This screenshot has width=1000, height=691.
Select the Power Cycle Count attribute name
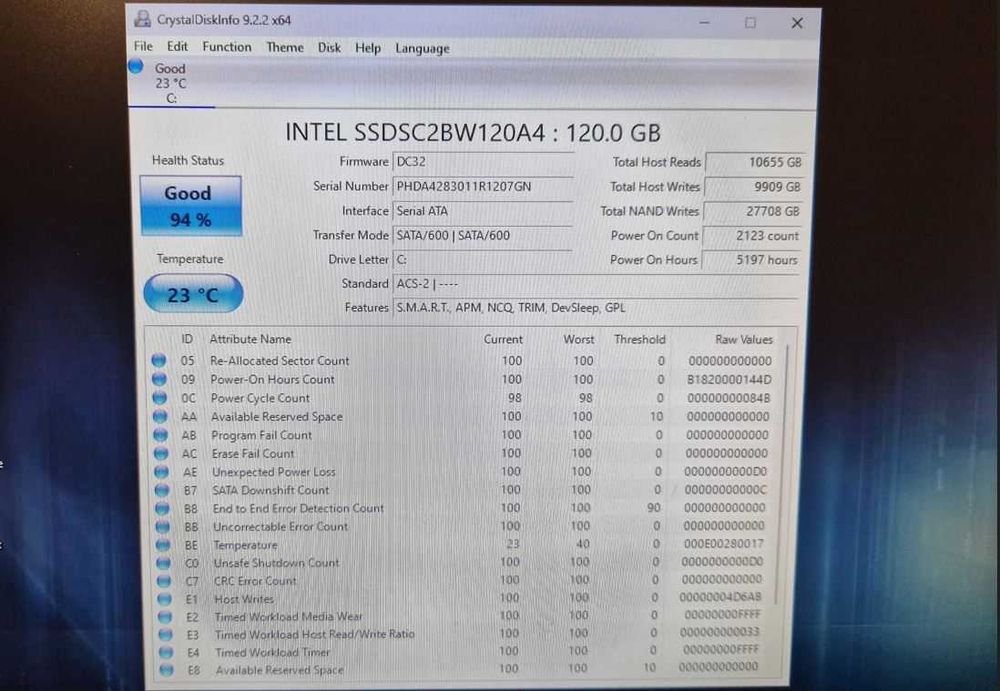[260, 398]
